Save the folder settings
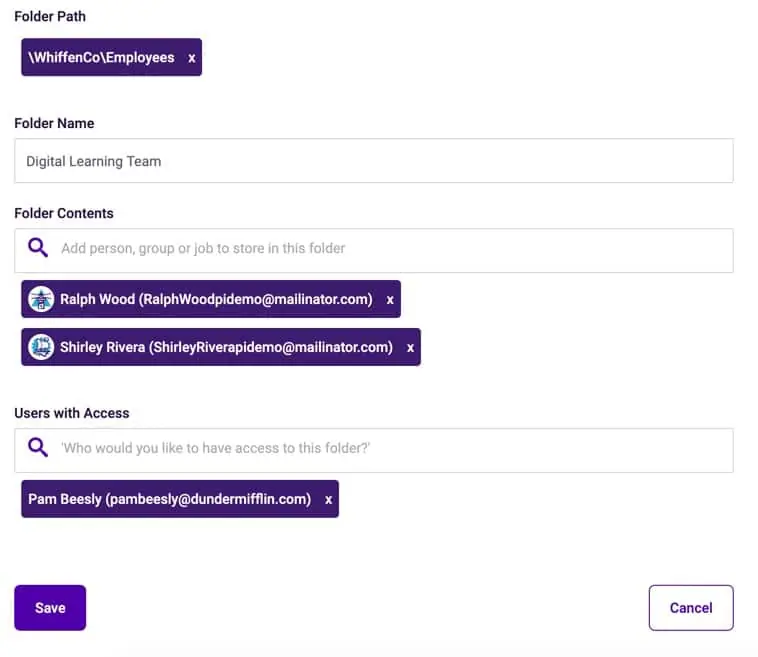Screen dimensions: 758x657 [50, 608]
